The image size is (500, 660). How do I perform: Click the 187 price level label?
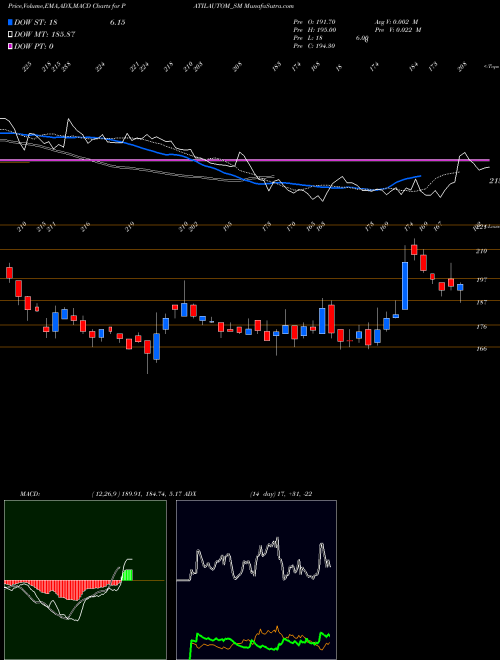tap(481, 303)
